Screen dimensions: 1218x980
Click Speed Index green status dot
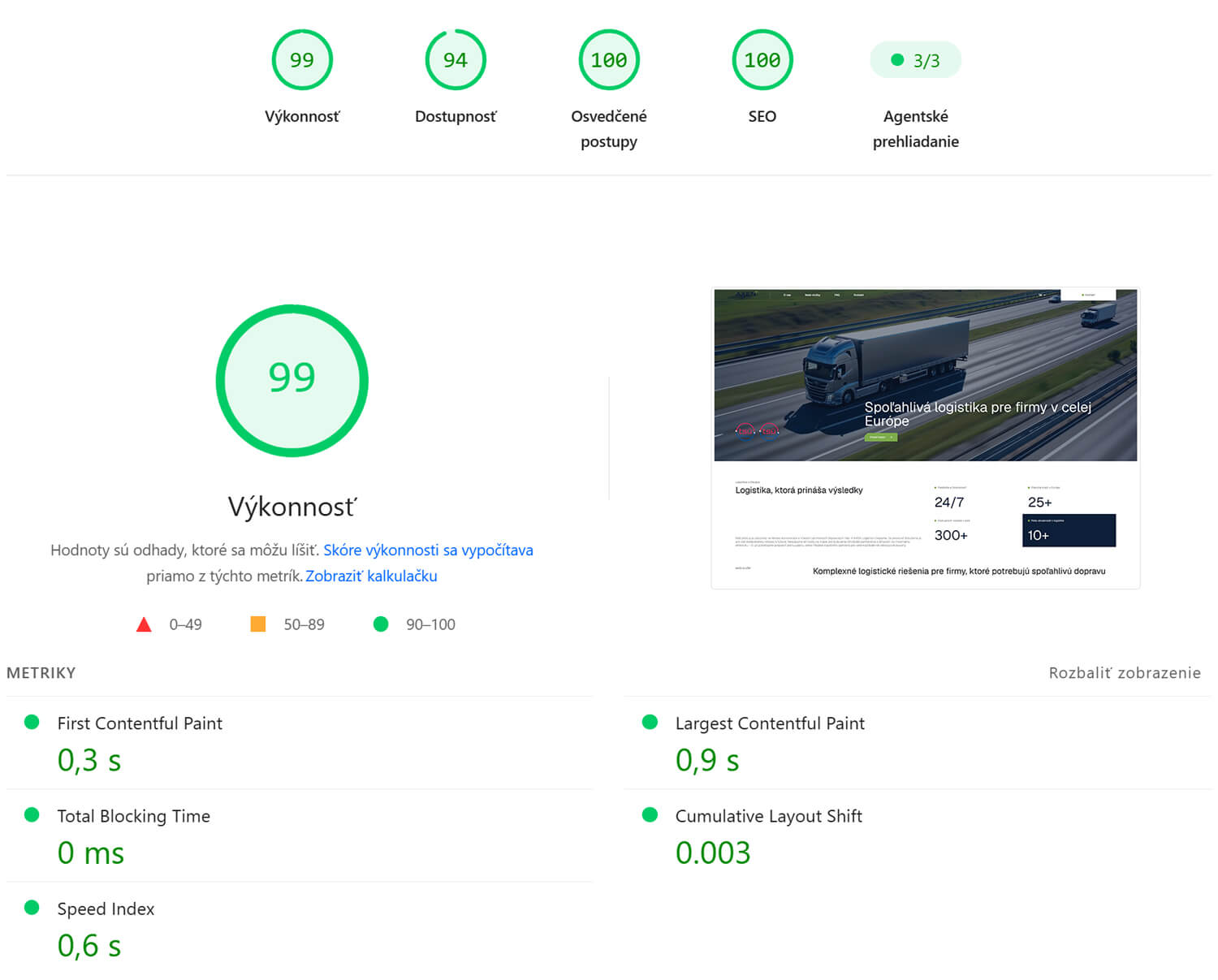tap(32, 907)
